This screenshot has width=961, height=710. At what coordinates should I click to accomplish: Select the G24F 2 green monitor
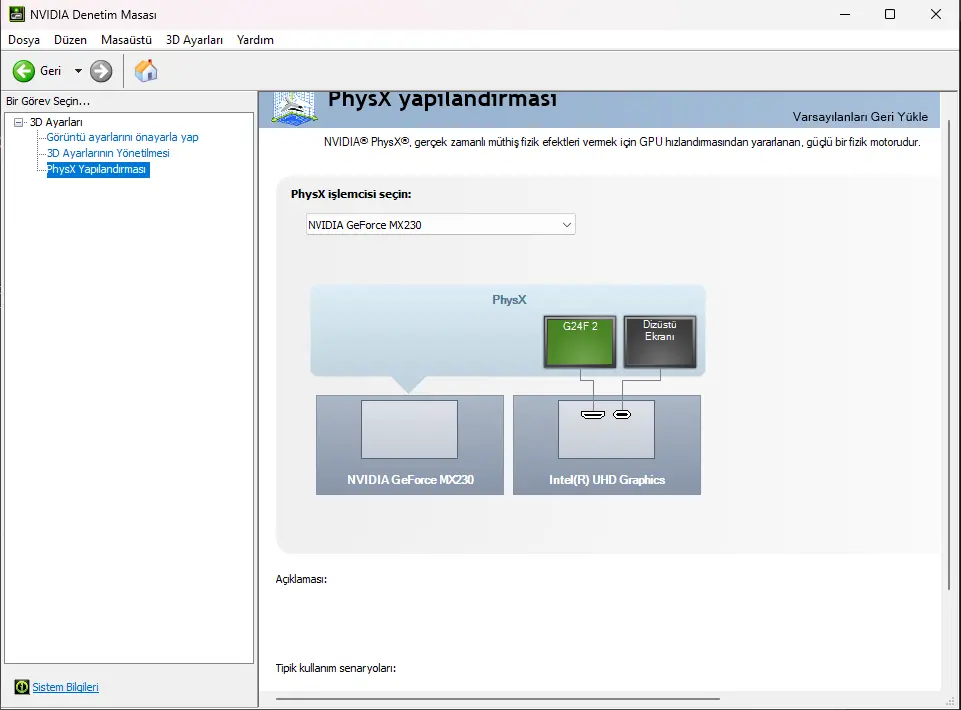(580, 342)
